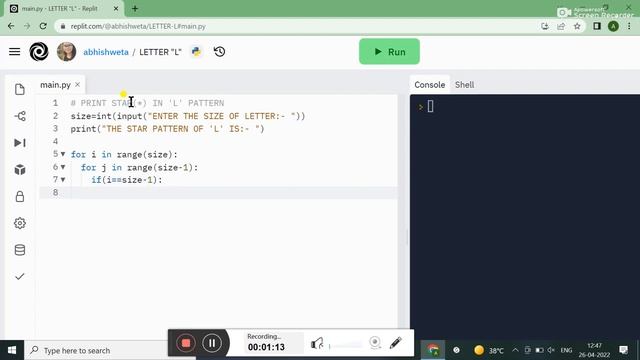This screenshot has width=640, height=360.
Task: Reload the page with refresh icon
Action: point(43,26)
